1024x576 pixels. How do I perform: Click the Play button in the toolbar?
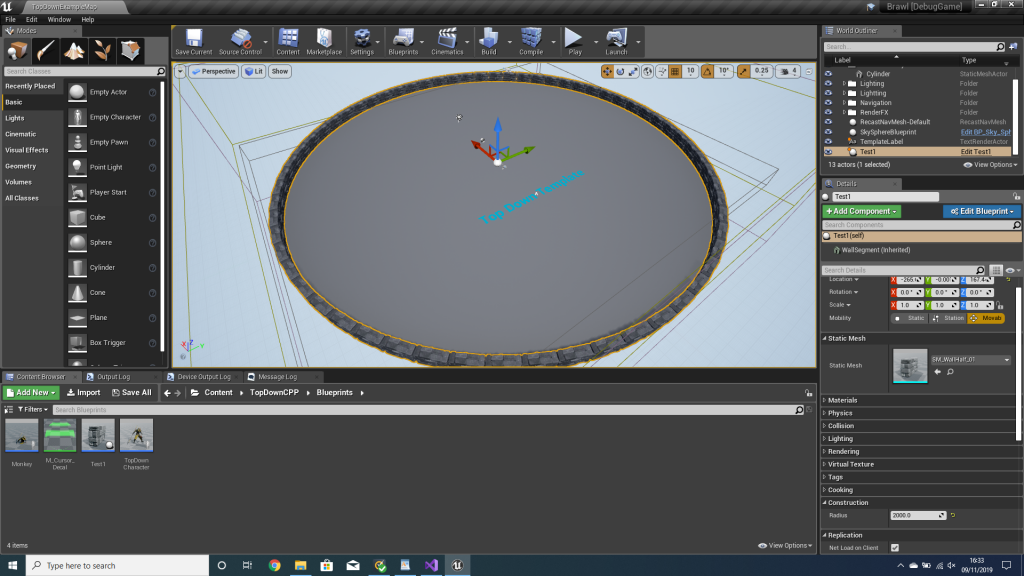click(x=574, y=41)
